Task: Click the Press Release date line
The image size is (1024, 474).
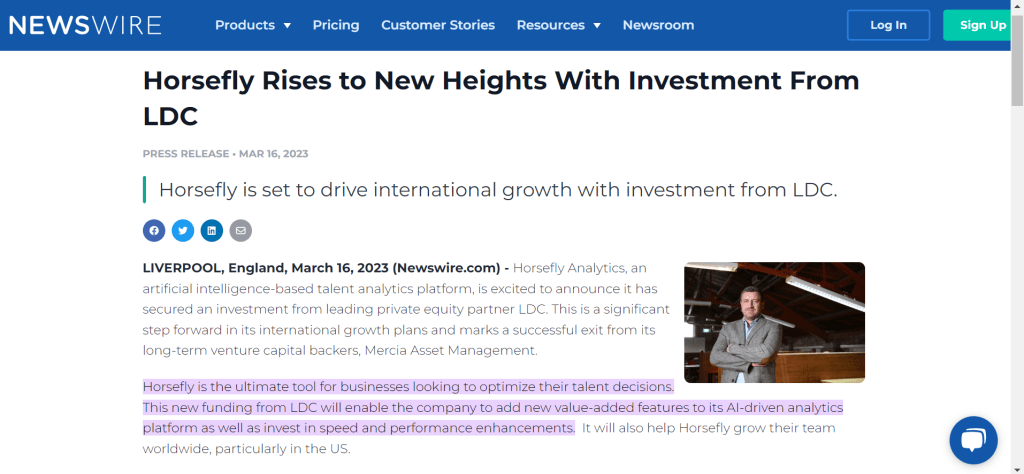Action: coord(225,154)
